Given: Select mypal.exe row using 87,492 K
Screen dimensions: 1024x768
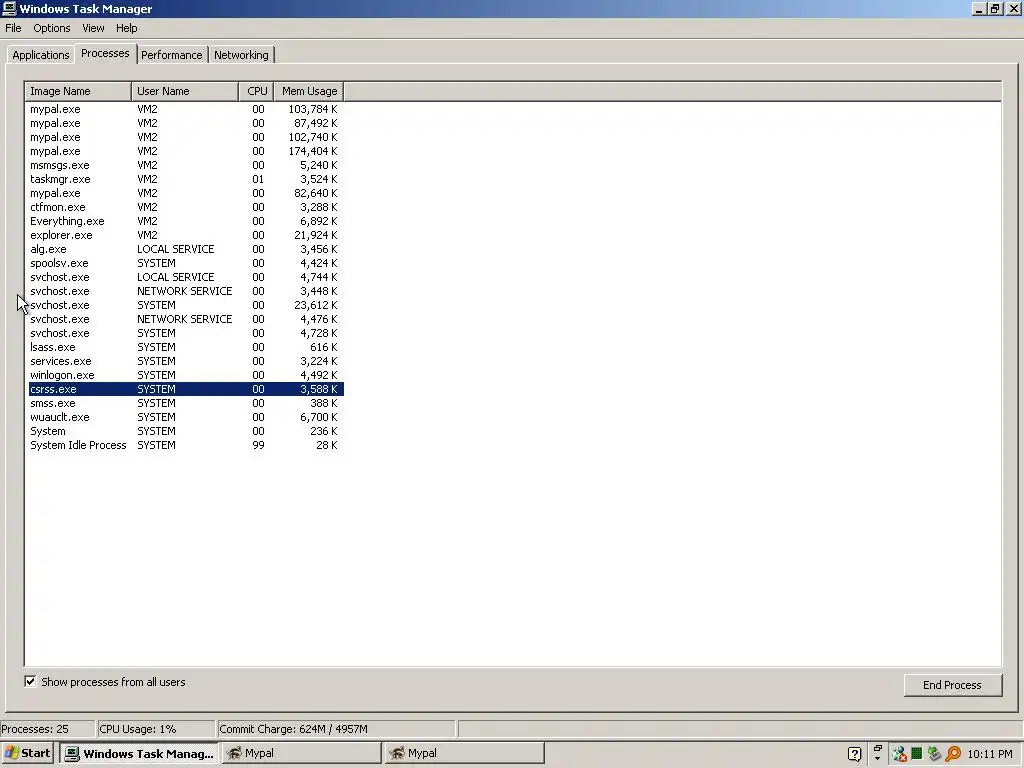Looking at the screenshot, I should tap(185, 123).
